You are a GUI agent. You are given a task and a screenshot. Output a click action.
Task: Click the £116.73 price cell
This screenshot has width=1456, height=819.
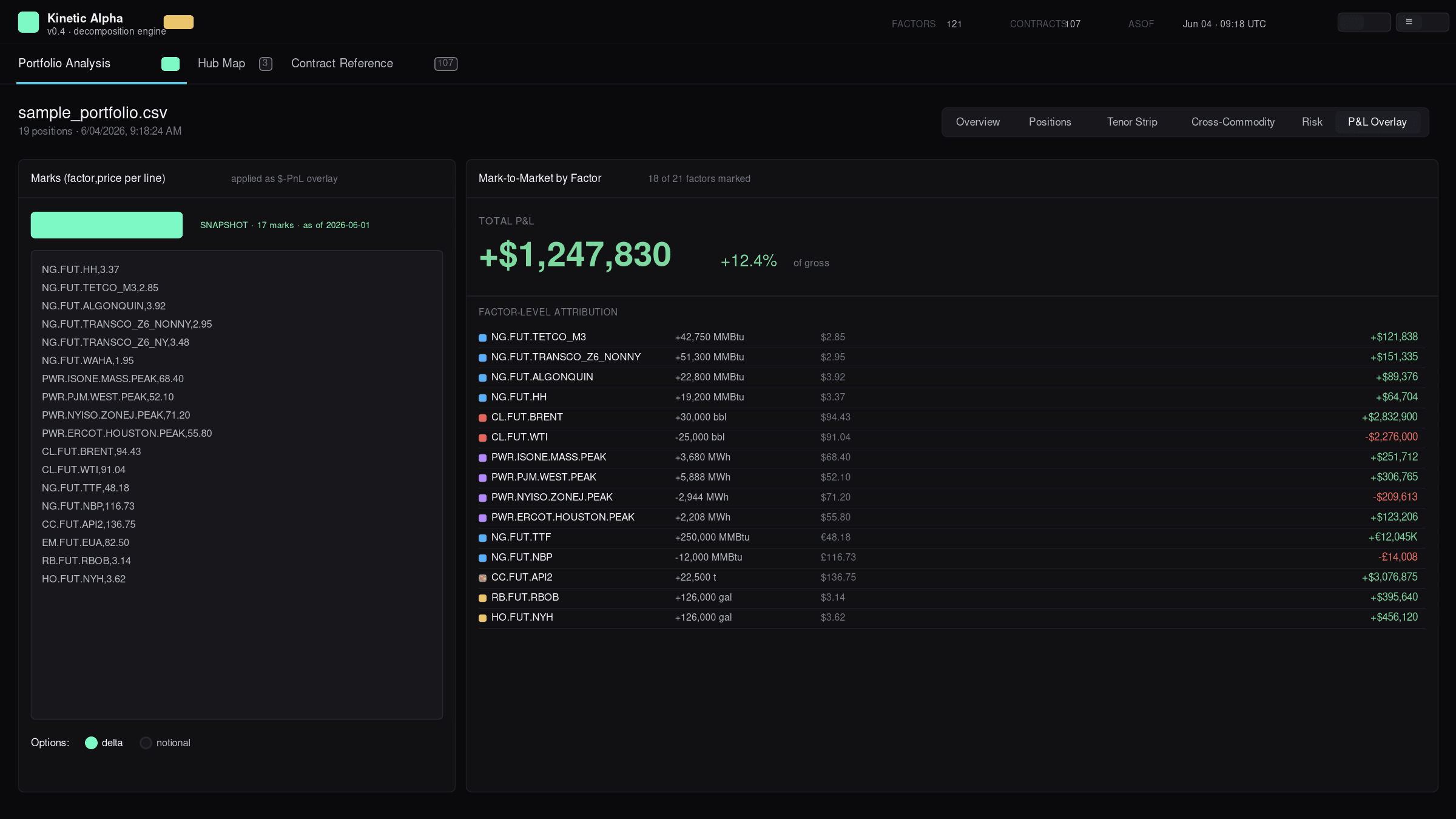(838, 558)
